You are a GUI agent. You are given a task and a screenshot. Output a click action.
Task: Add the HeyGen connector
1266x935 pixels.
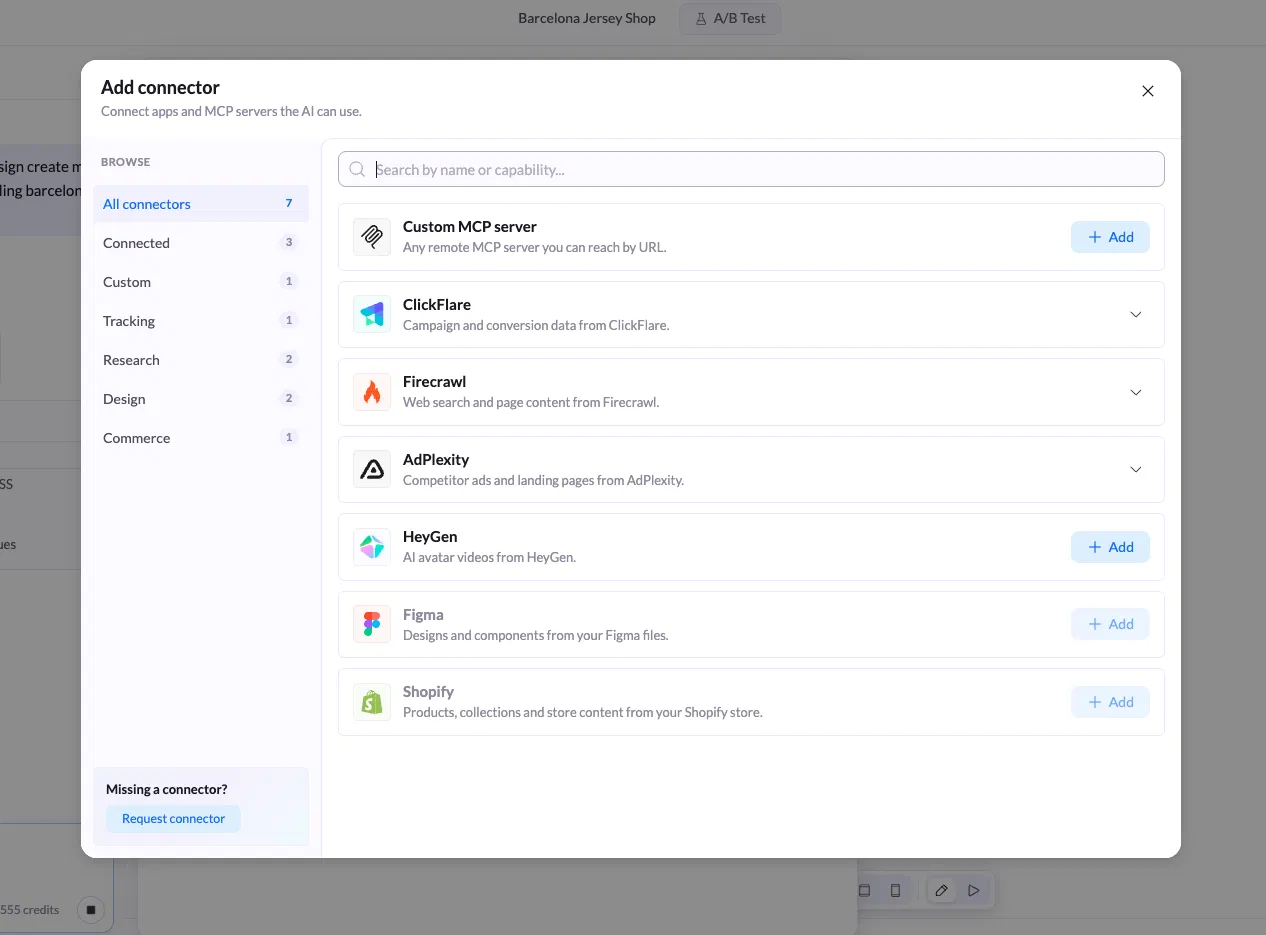coord(1110,547)
